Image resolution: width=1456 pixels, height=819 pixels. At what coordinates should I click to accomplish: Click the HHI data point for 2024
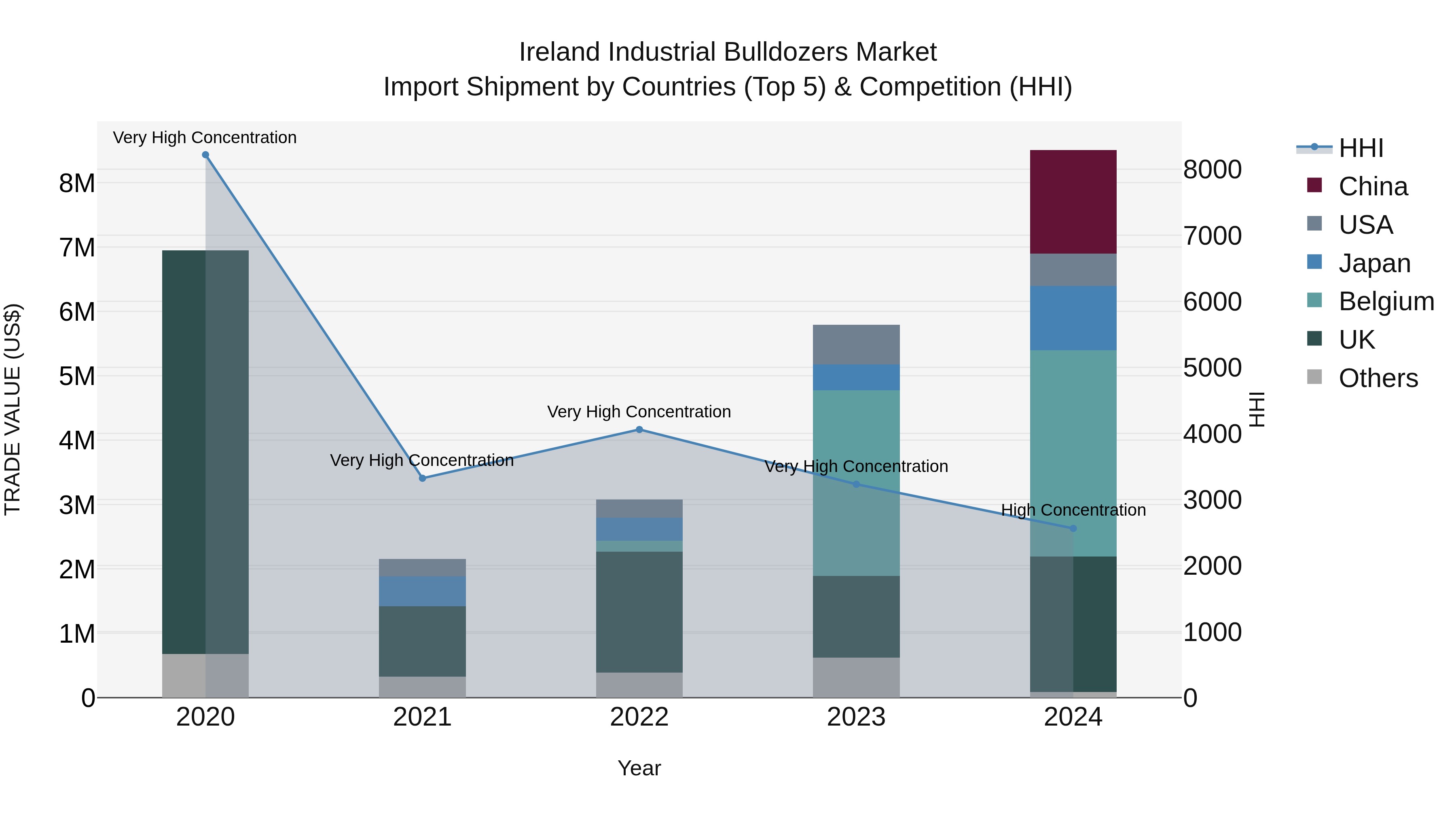click(1073, 529)
